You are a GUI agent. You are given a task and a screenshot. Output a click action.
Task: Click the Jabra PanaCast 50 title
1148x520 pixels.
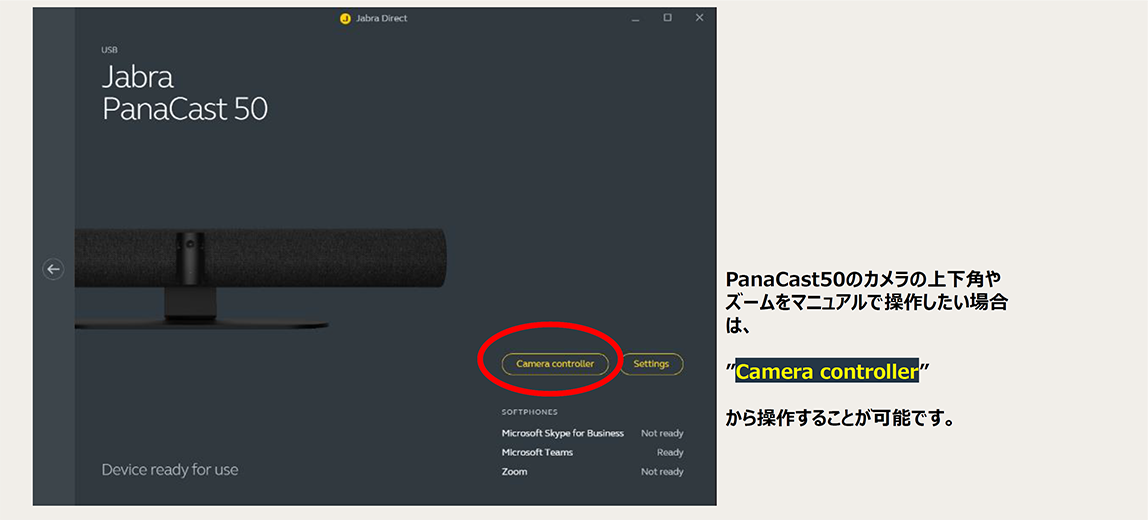pos(184,93)
